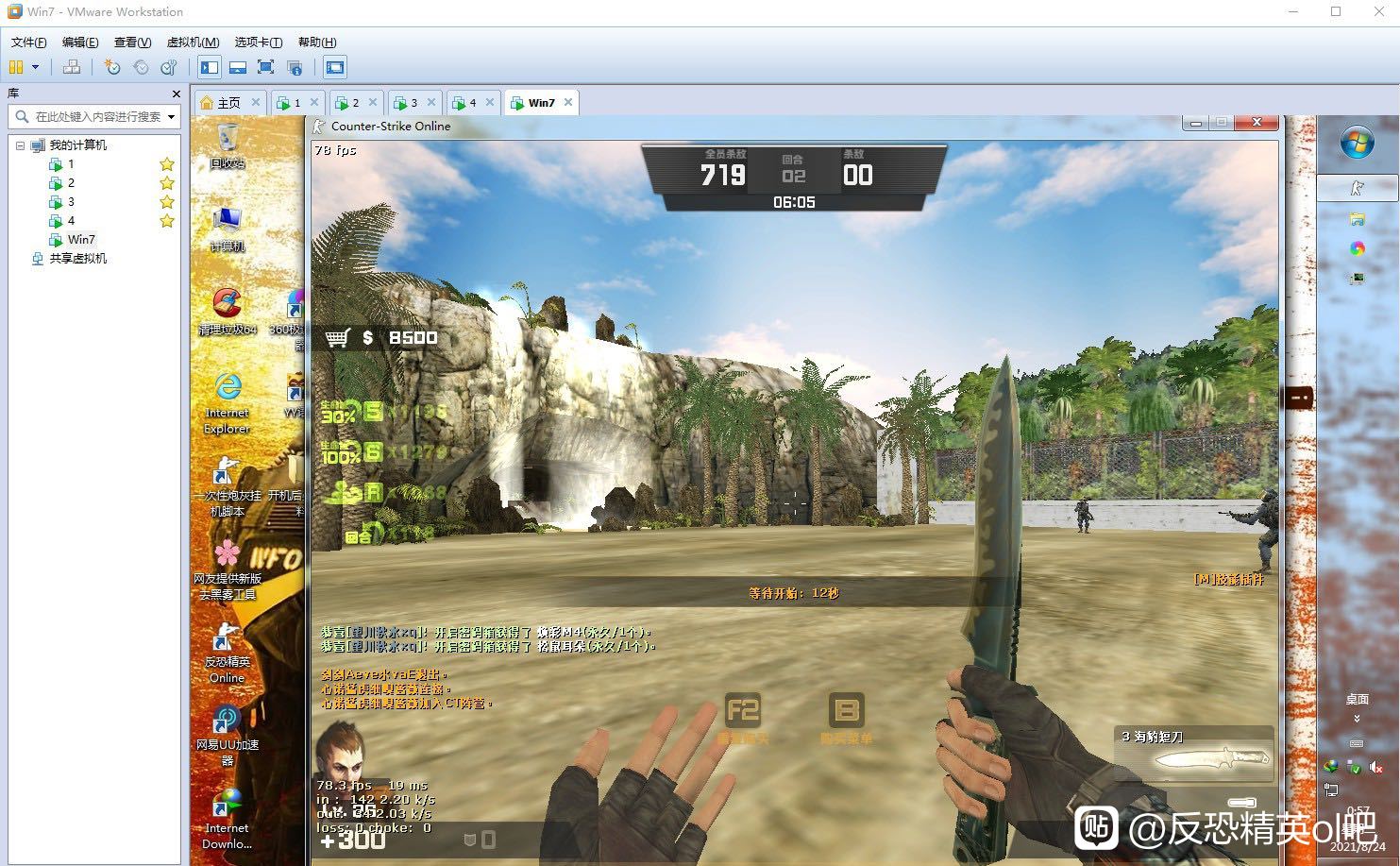Click the Unity mode toolbar icon
The image size is (1400, 866).
[x=295, y=67]
